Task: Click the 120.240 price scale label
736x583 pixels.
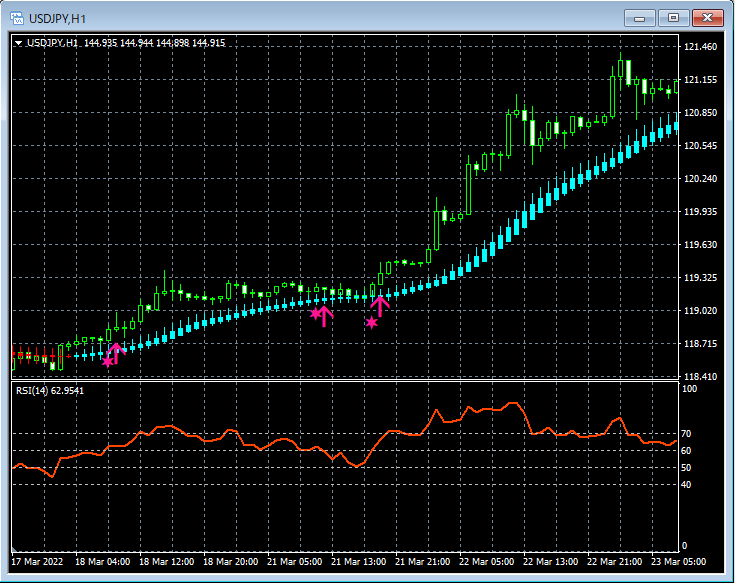Action: (x=700, y=178)
